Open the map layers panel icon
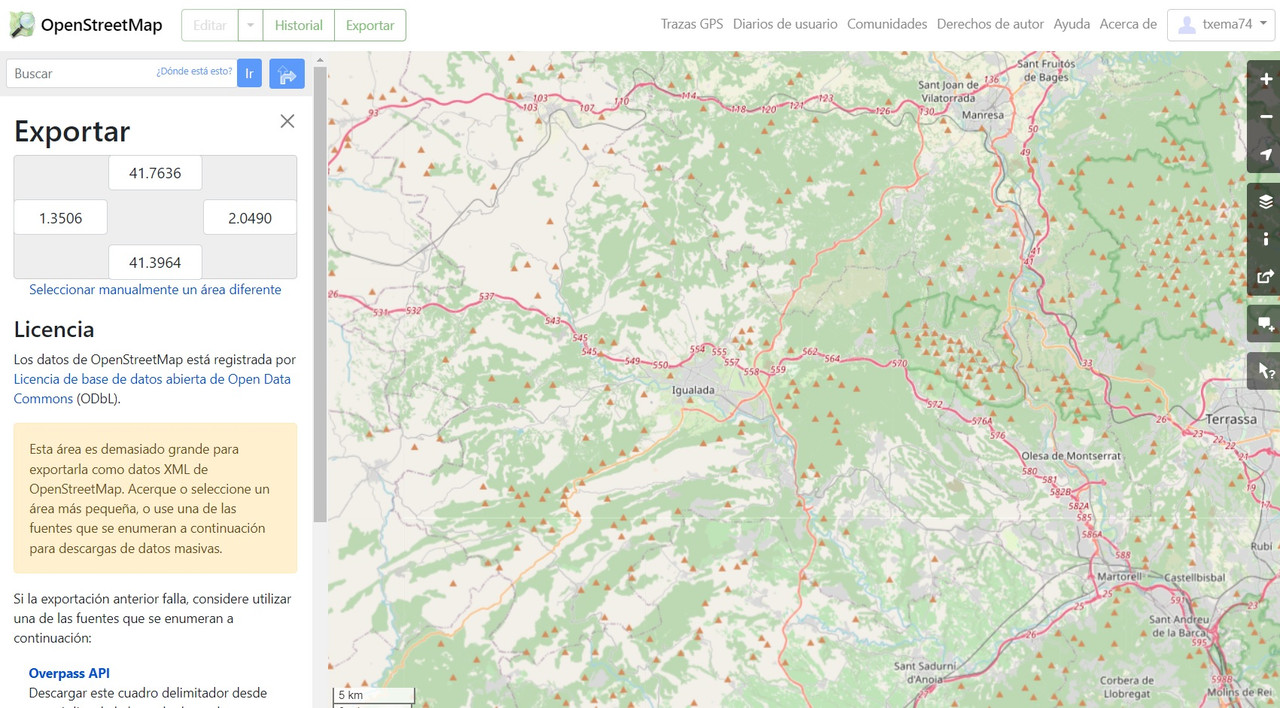Viewport: 1280px width, 708px height. pos(1265,201)
